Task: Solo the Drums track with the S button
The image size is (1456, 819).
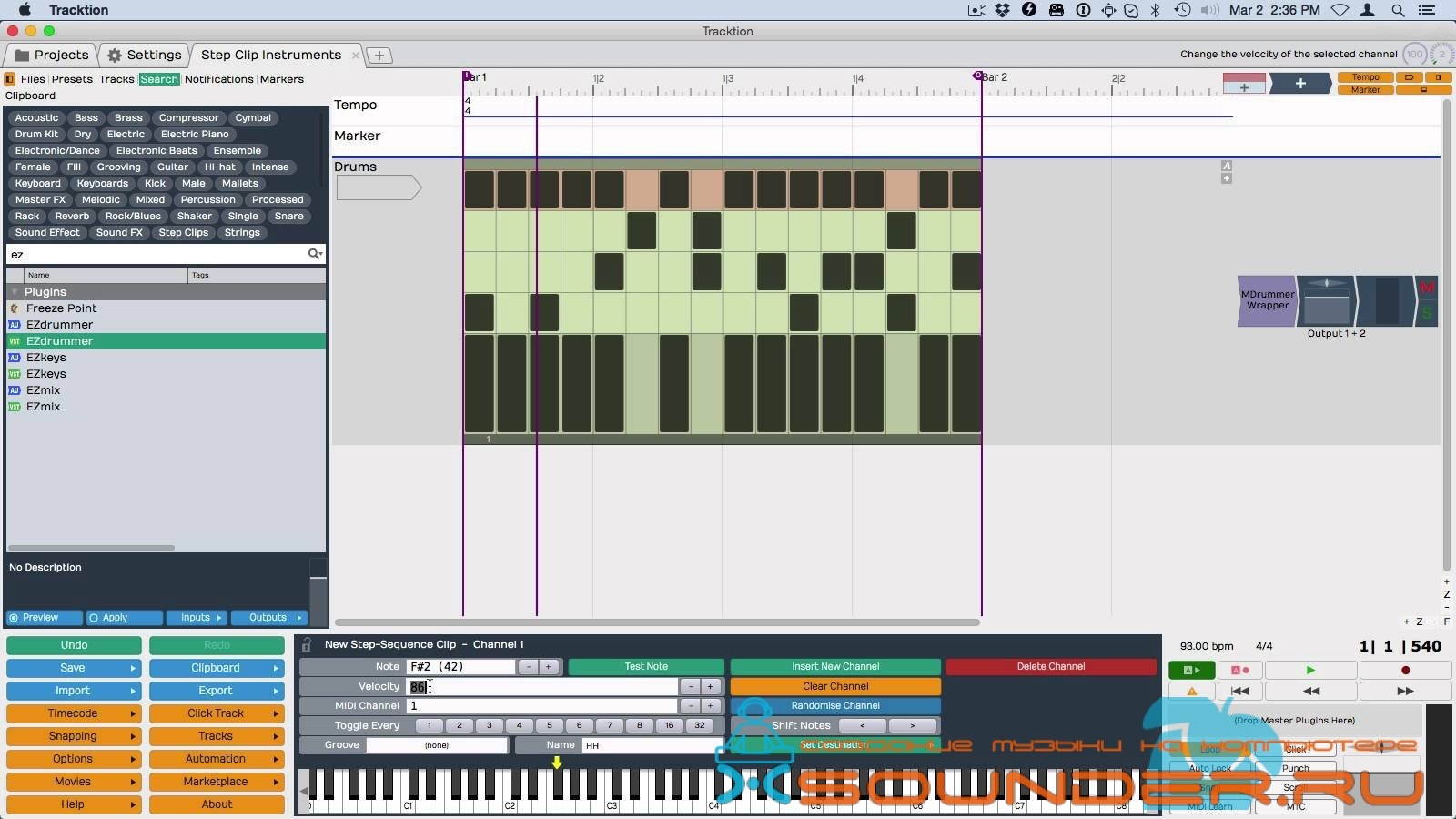Action: click(1427, 313)
